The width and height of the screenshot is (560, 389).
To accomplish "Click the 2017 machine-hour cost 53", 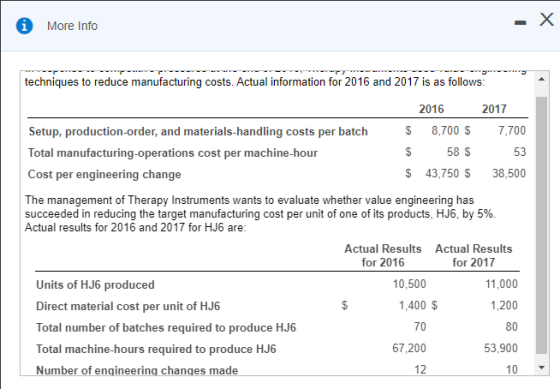I will point(520,152).
